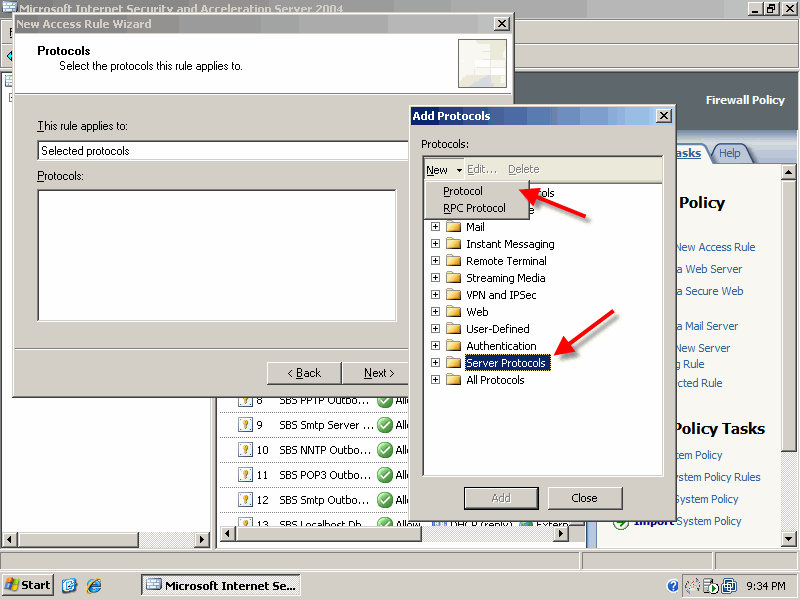800x600 pixels.
Task: Click the Import System Policy link
Action: click(687, 521)
